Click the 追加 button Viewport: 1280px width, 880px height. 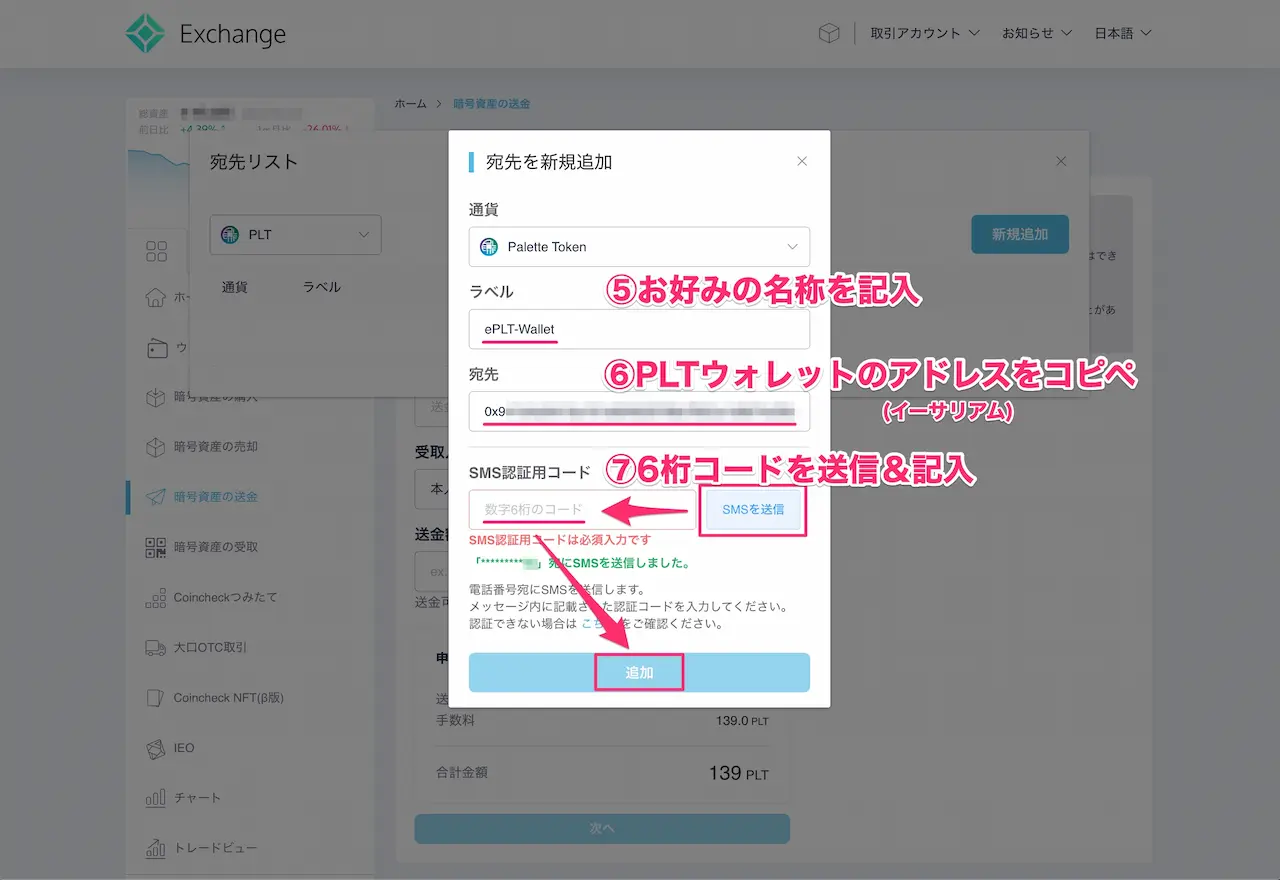[x=639, y=673]
